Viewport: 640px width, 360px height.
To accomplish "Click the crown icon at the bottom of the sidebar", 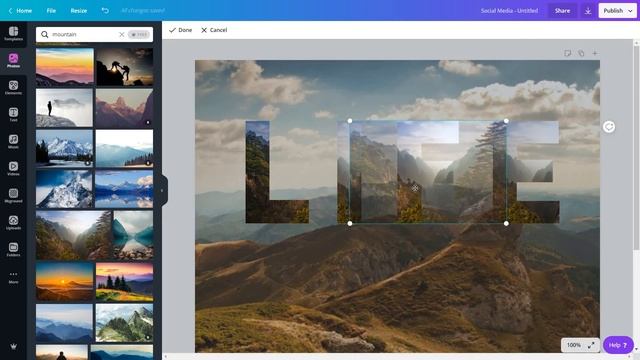I will pyautogui.click(x=13, y=347).
